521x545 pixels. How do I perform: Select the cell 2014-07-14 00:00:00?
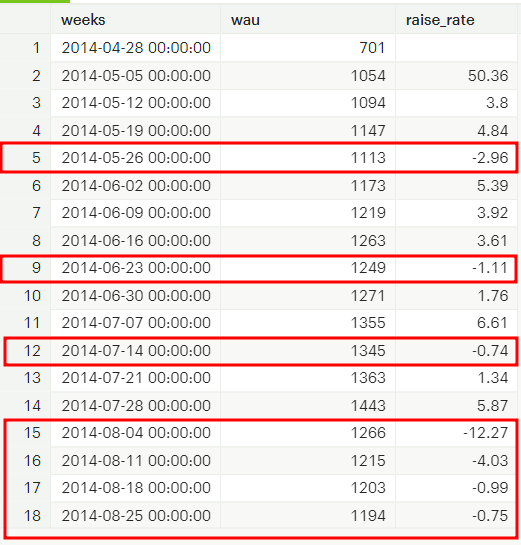click(x=136, y=350)
